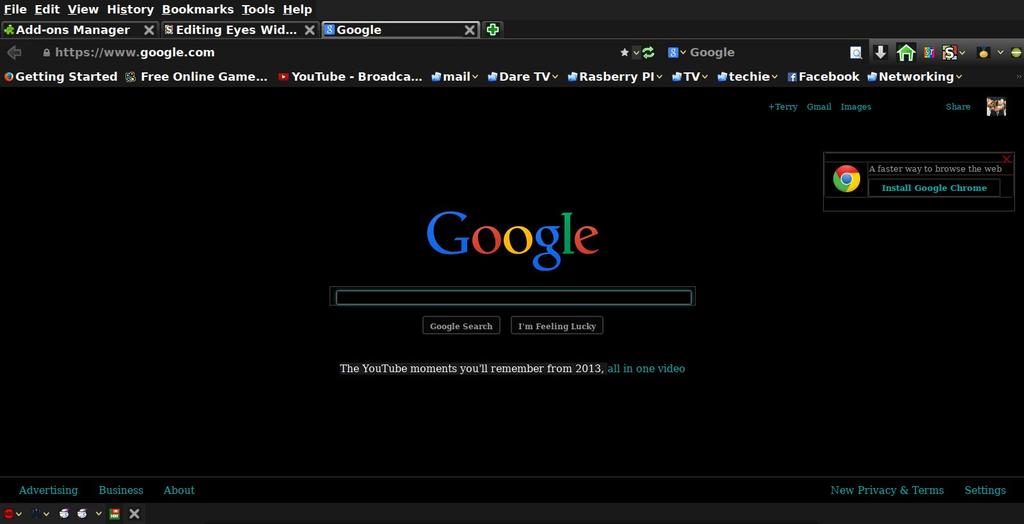This screenshot has height=524, width=1024.
Task: Expand the Stylish icon dropdown arrow
Action: click(962, 53)
